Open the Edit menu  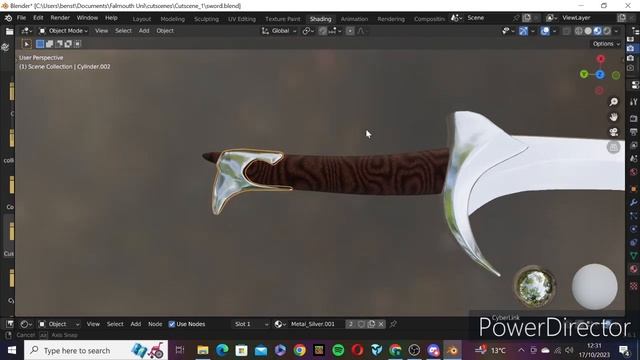pyautogui.click(x=38, y=18)
